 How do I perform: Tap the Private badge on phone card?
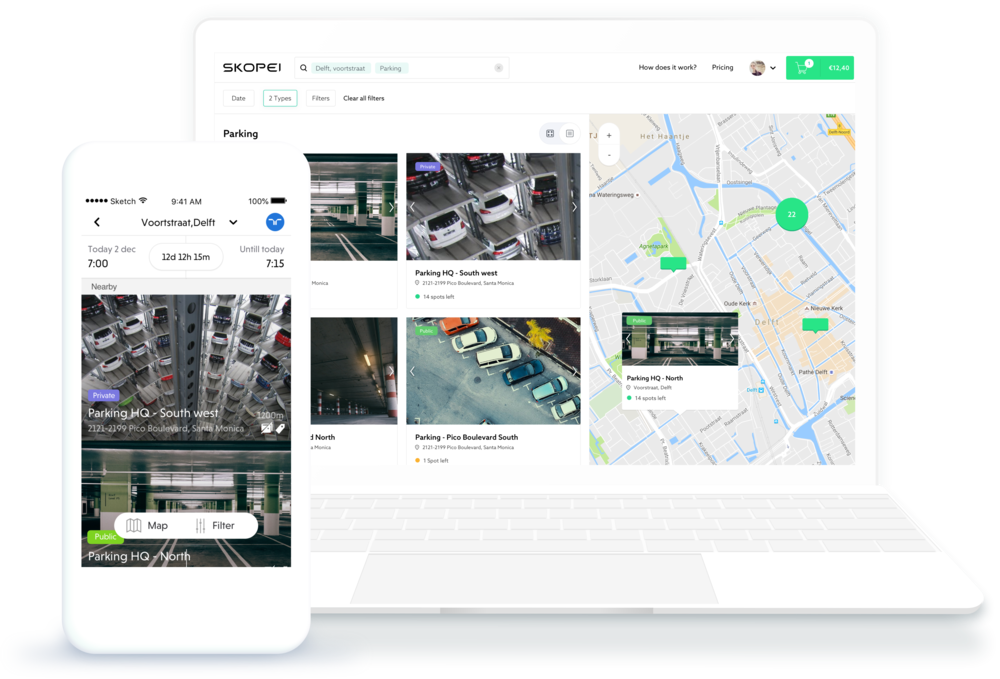tap(103, 395)
